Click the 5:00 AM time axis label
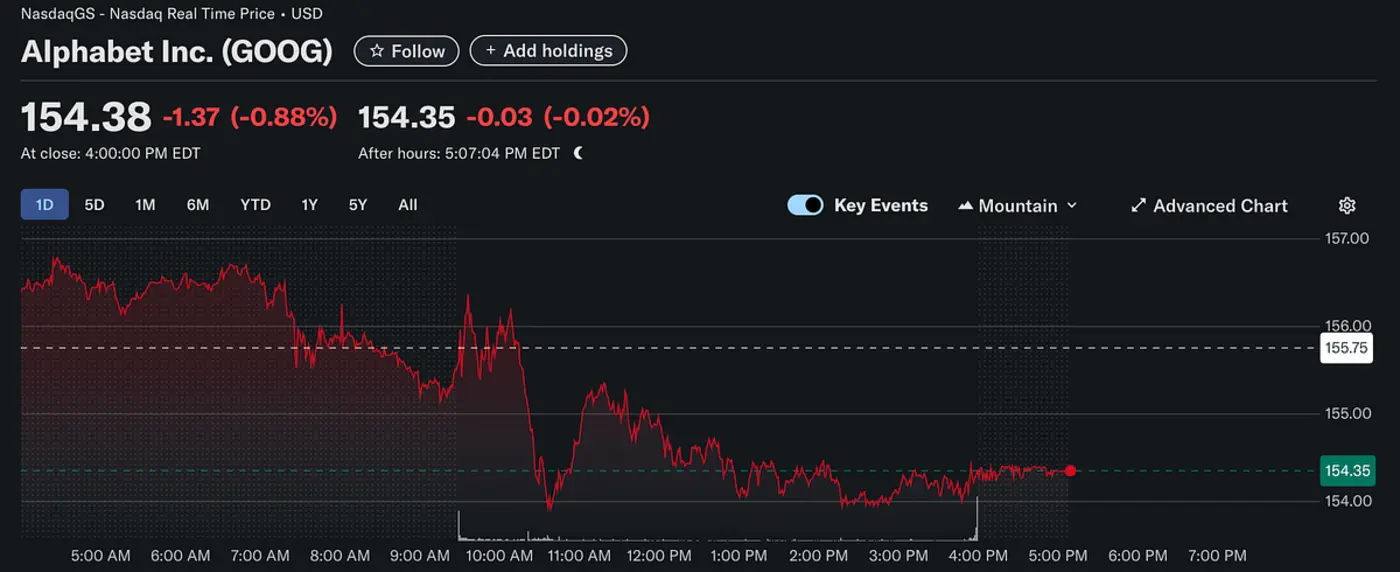 pyautogui.click(x=100, y=555)
